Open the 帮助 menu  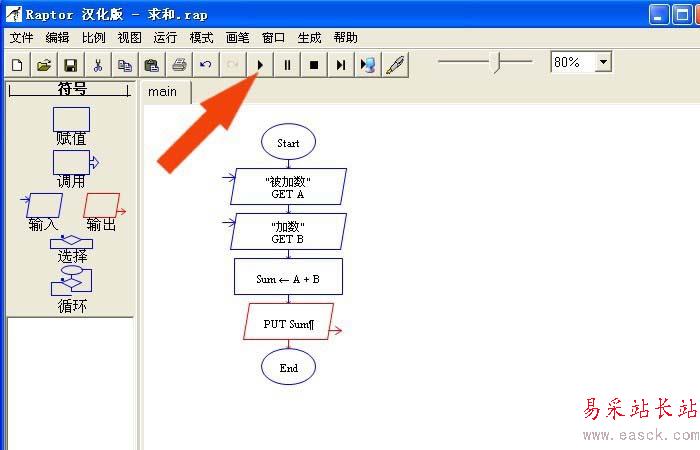346,38
